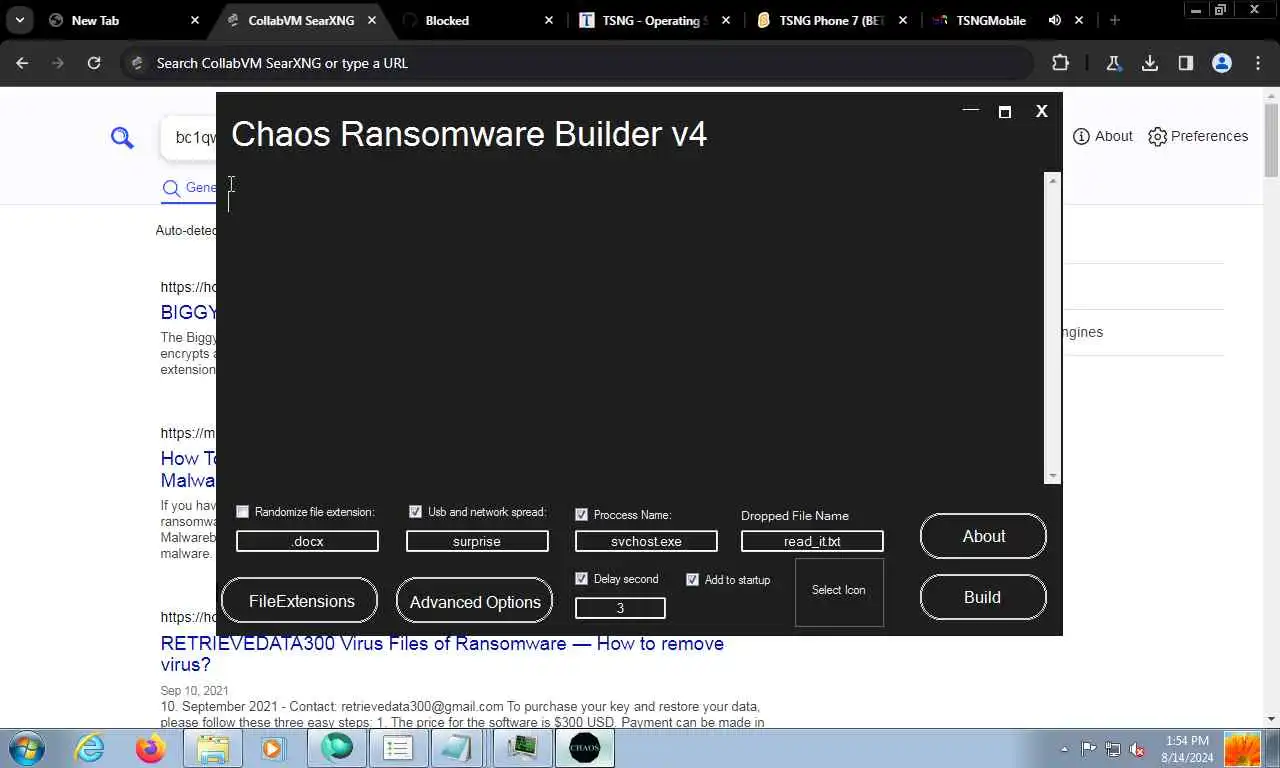
Task: Open a new browser tab with plus
Action: [1114, 20]
